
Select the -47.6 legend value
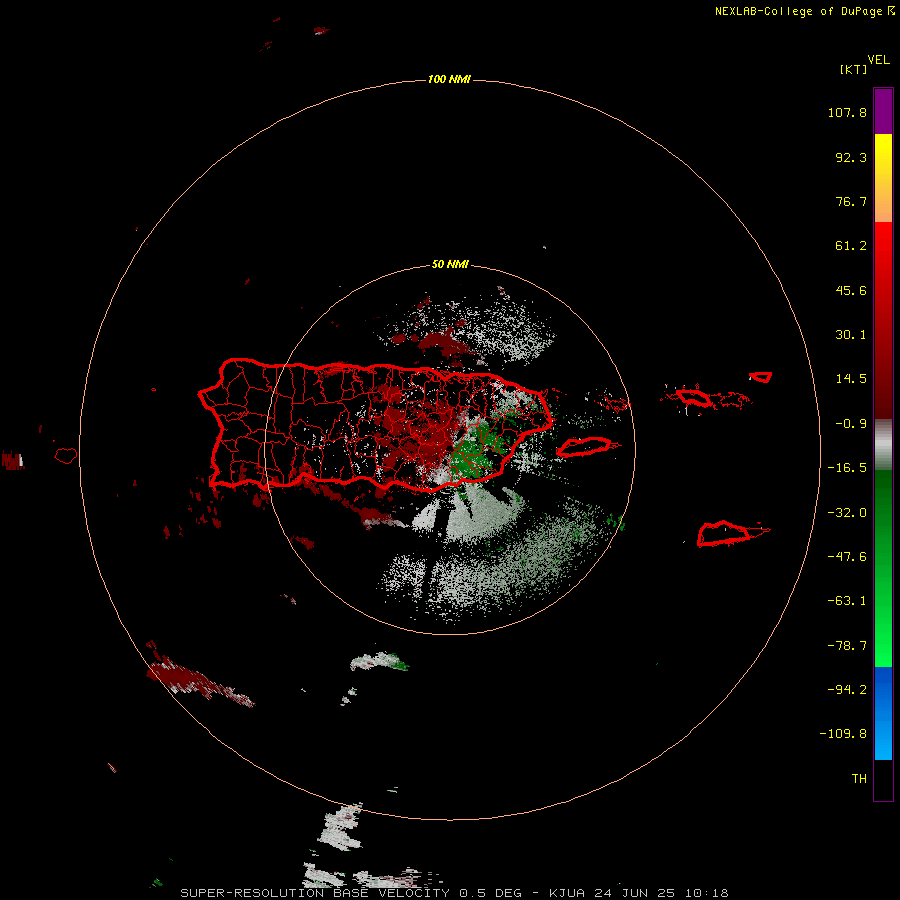click(847, 557)
